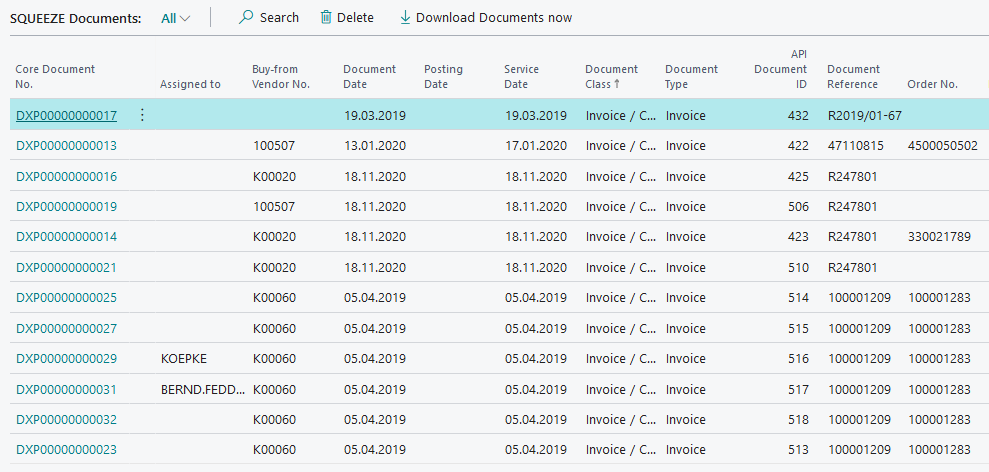Select the Search action label
989x472 pixels.
coord(279,18)
